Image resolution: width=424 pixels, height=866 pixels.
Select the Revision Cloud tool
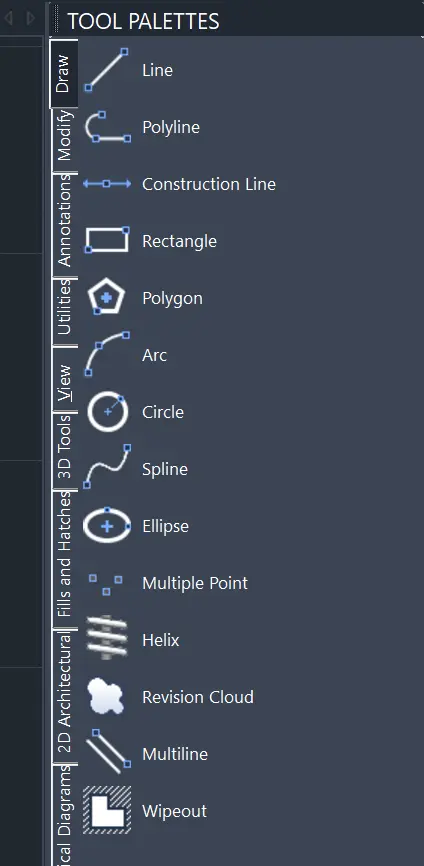107,696
